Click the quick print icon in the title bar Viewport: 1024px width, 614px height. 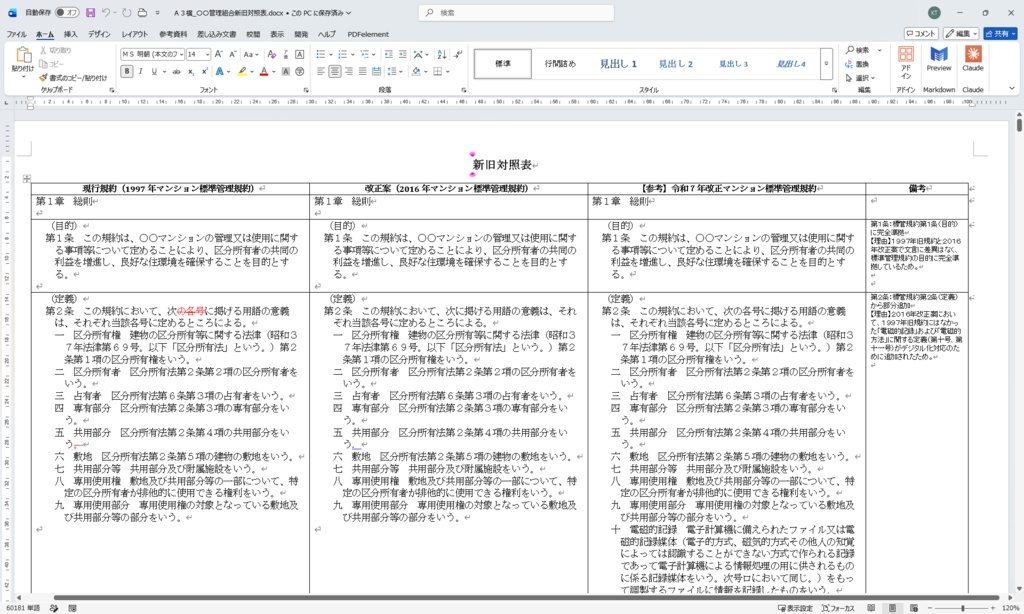[x=142, y=12]
